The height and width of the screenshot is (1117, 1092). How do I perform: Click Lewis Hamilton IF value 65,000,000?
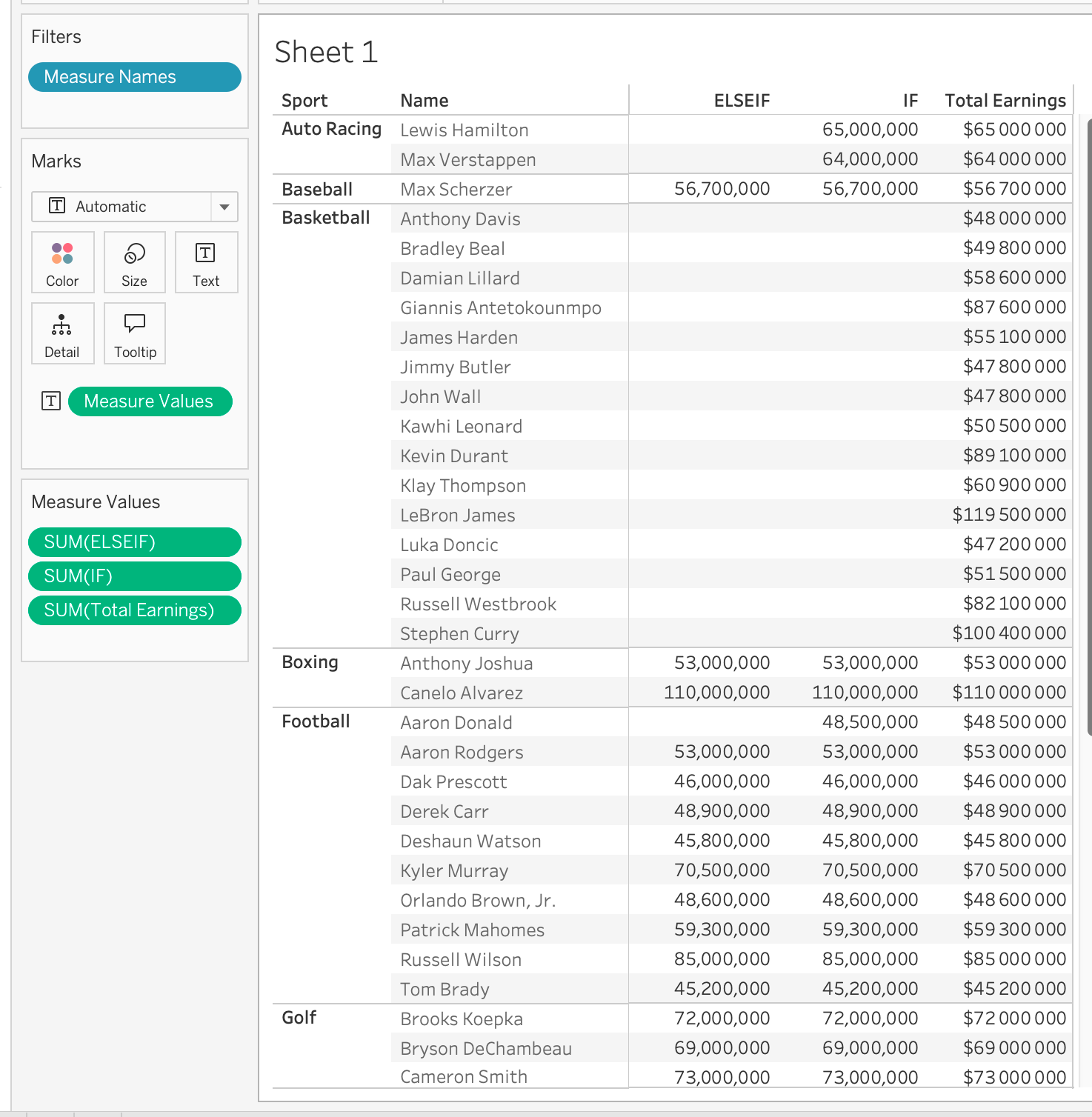[x=870, y=130]
